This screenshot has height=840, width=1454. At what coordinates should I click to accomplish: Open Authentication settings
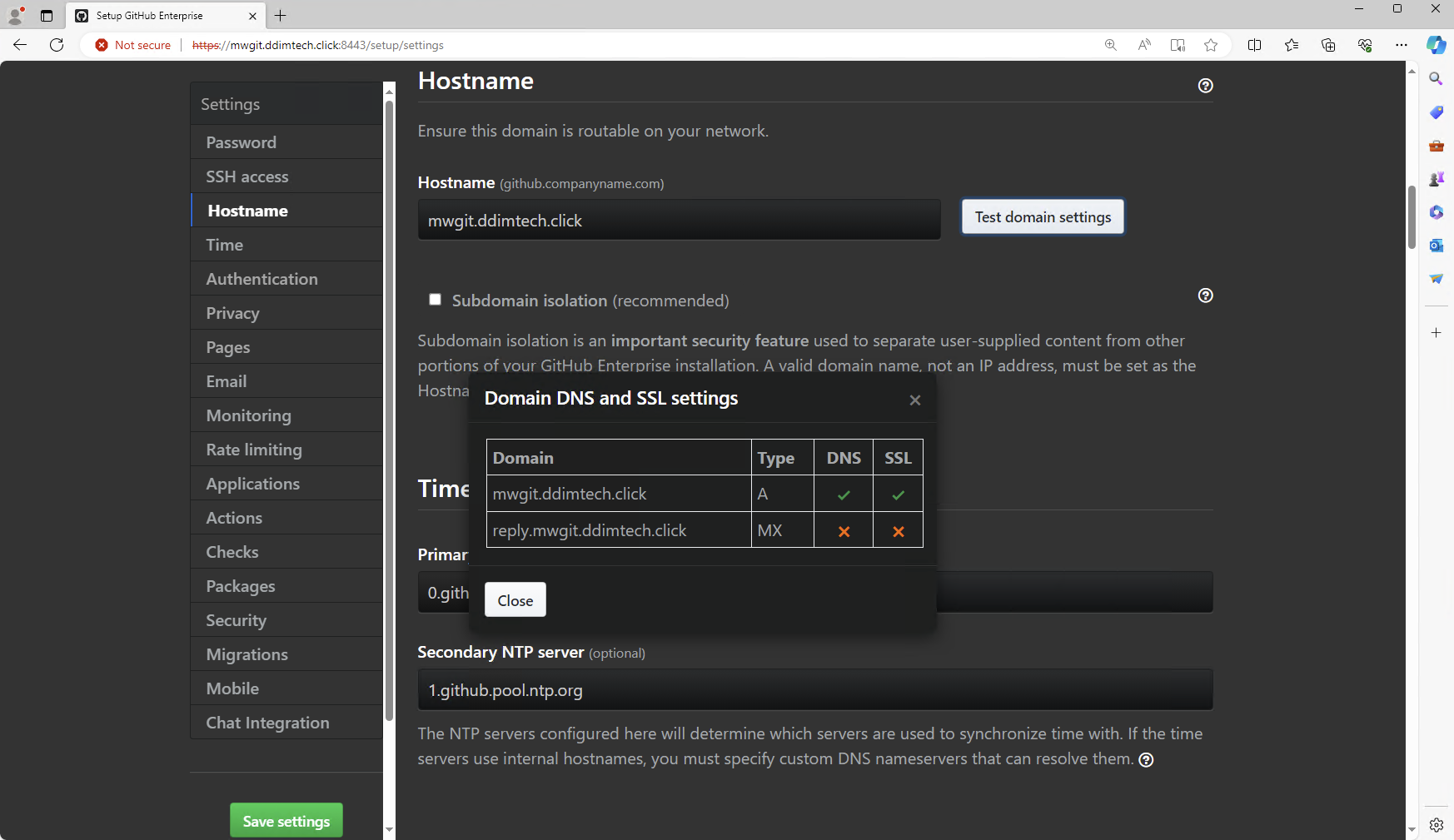[286, 279]
